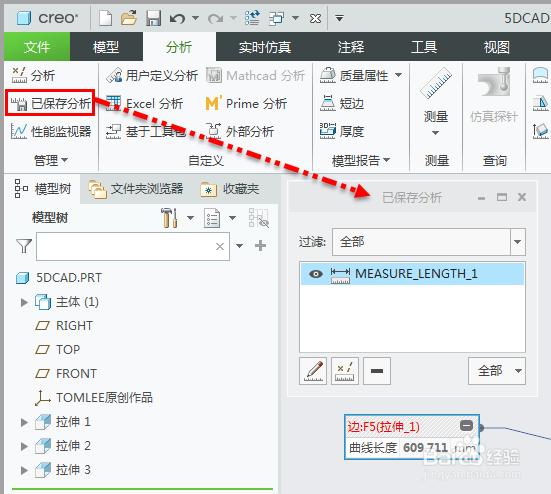Open the dropdown beside tree list icon
The image size is (551, 494).
pyautogui.click(x=232, y=218)
